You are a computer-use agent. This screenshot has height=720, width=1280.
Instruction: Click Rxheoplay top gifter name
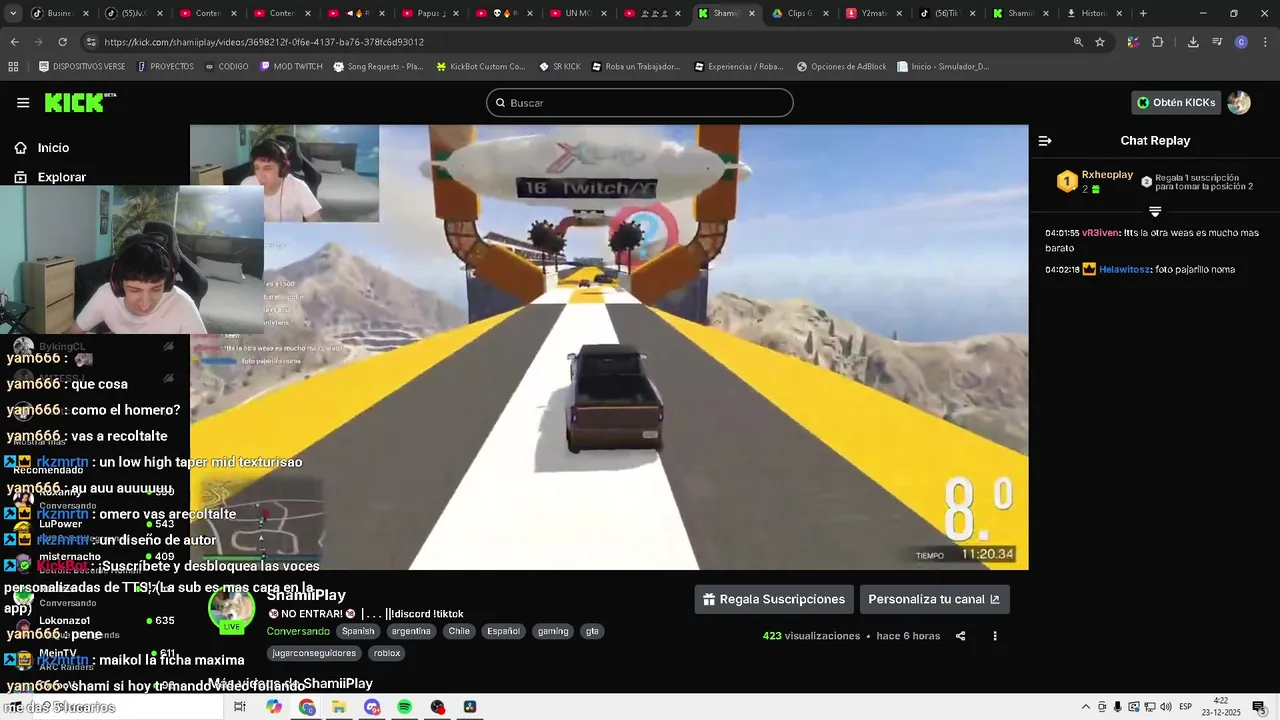(x=1107, y=175)
